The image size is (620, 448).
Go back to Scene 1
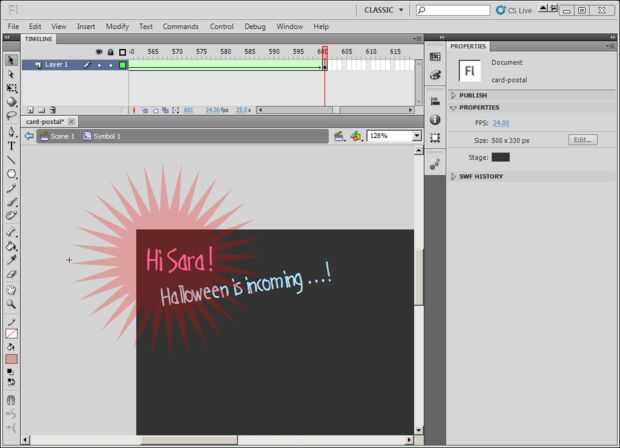pyautogui.click(x=58, y=136)
